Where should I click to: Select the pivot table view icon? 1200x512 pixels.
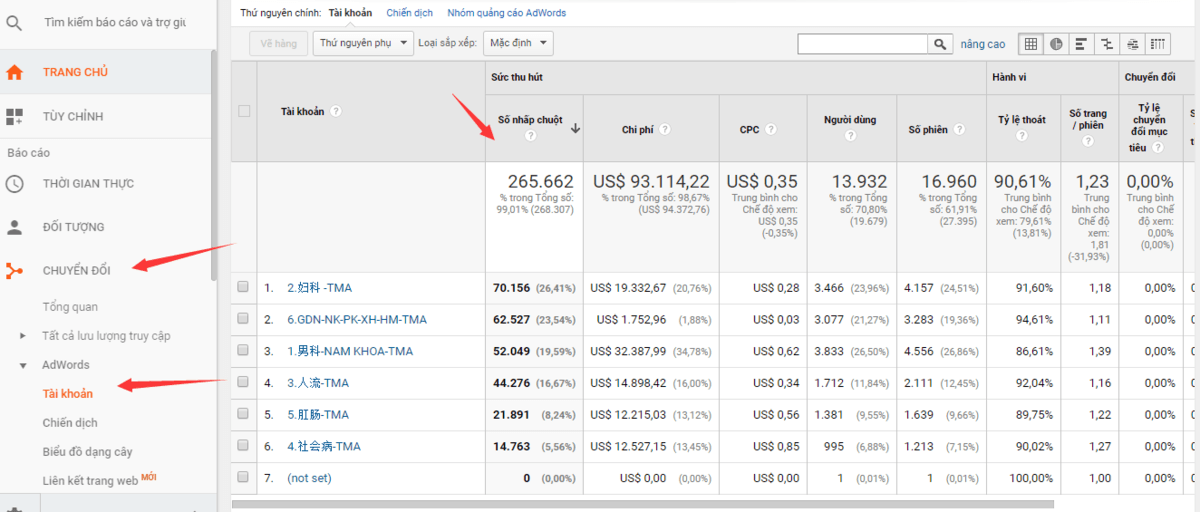(x=1157, y=44)
